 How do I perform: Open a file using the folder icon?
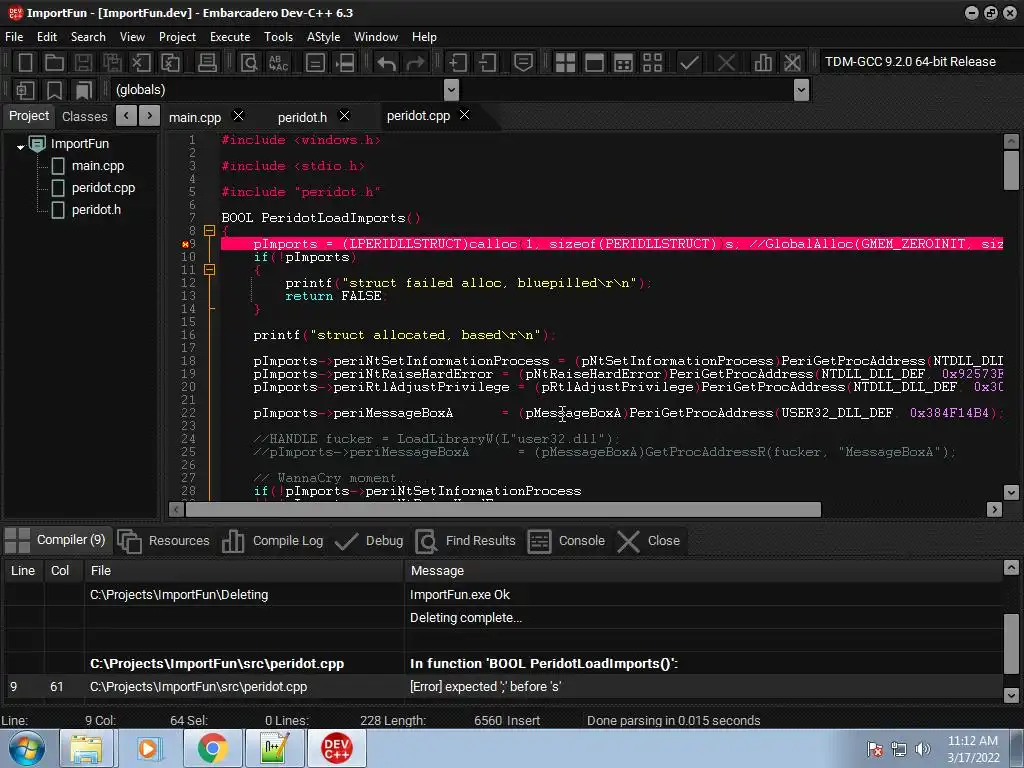54,63
